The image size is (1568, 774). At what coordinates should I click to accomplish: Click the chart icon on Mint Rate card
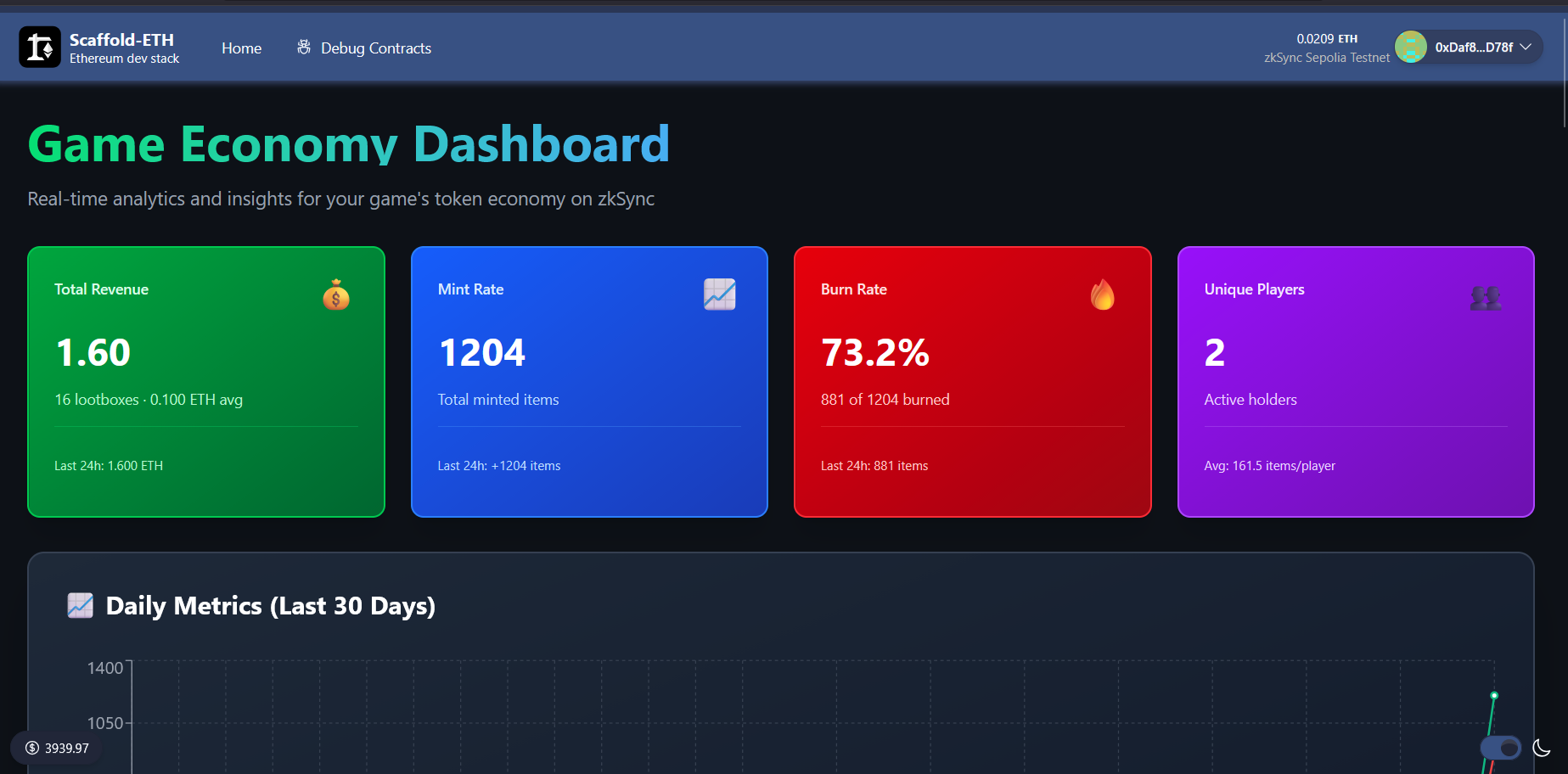(720, 294)
